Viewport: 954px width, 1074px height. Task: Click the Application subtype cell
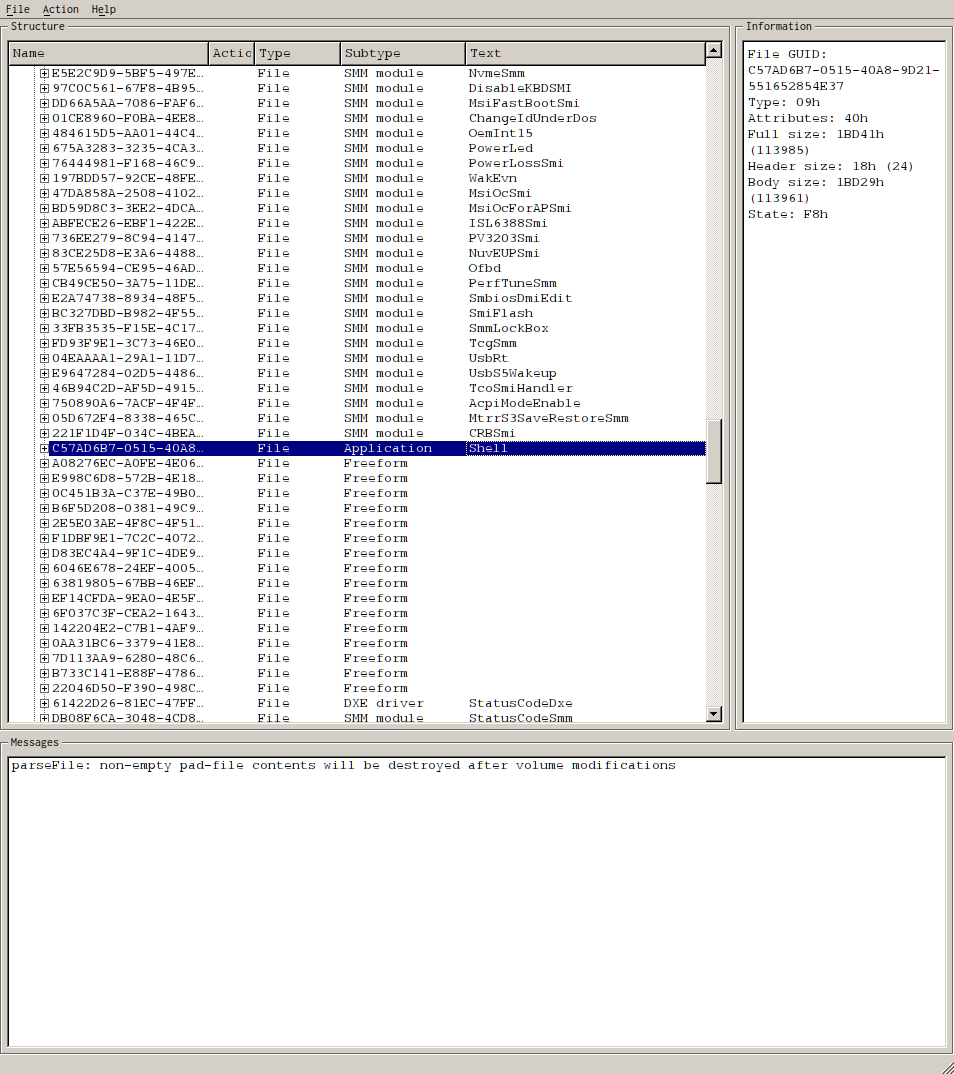[x=388, y=449]
